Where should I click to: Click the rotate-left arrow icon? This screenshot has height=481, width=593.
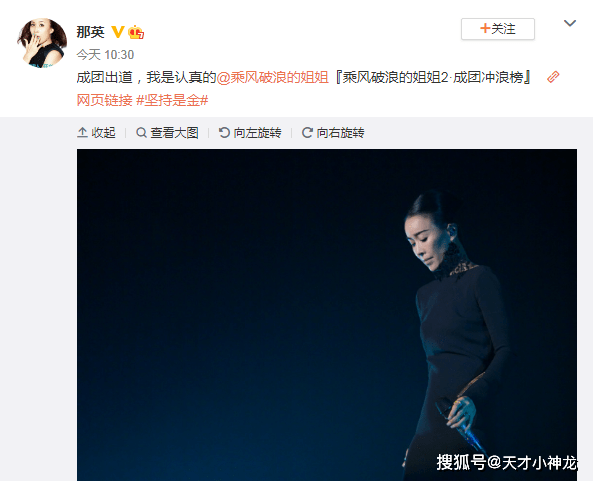point(224,133)
